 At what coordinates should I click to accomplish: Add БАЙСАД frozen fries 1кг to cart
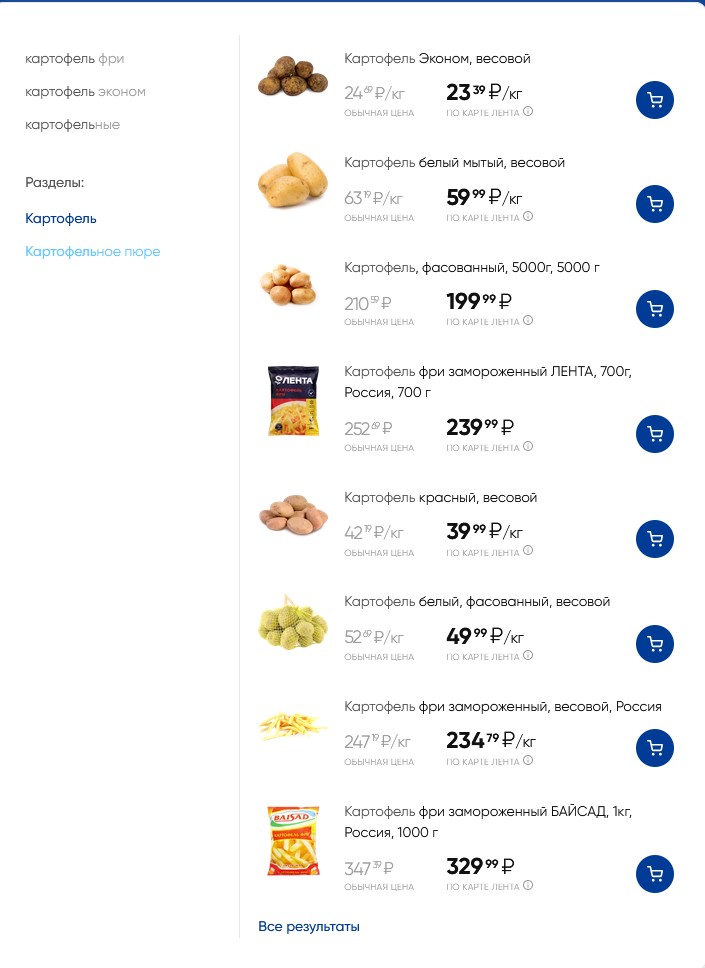pos(654,874)
